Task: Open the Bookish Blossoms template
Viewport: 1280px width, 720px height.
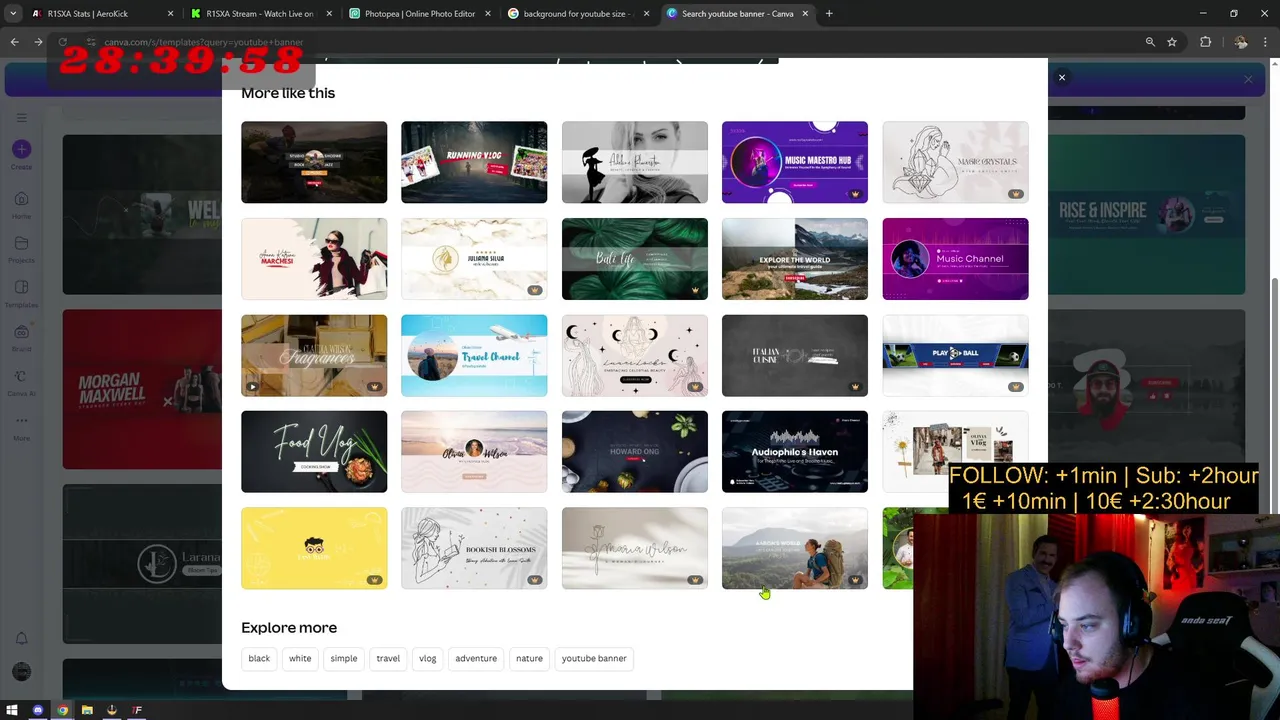Action: [x=474, y=548]
